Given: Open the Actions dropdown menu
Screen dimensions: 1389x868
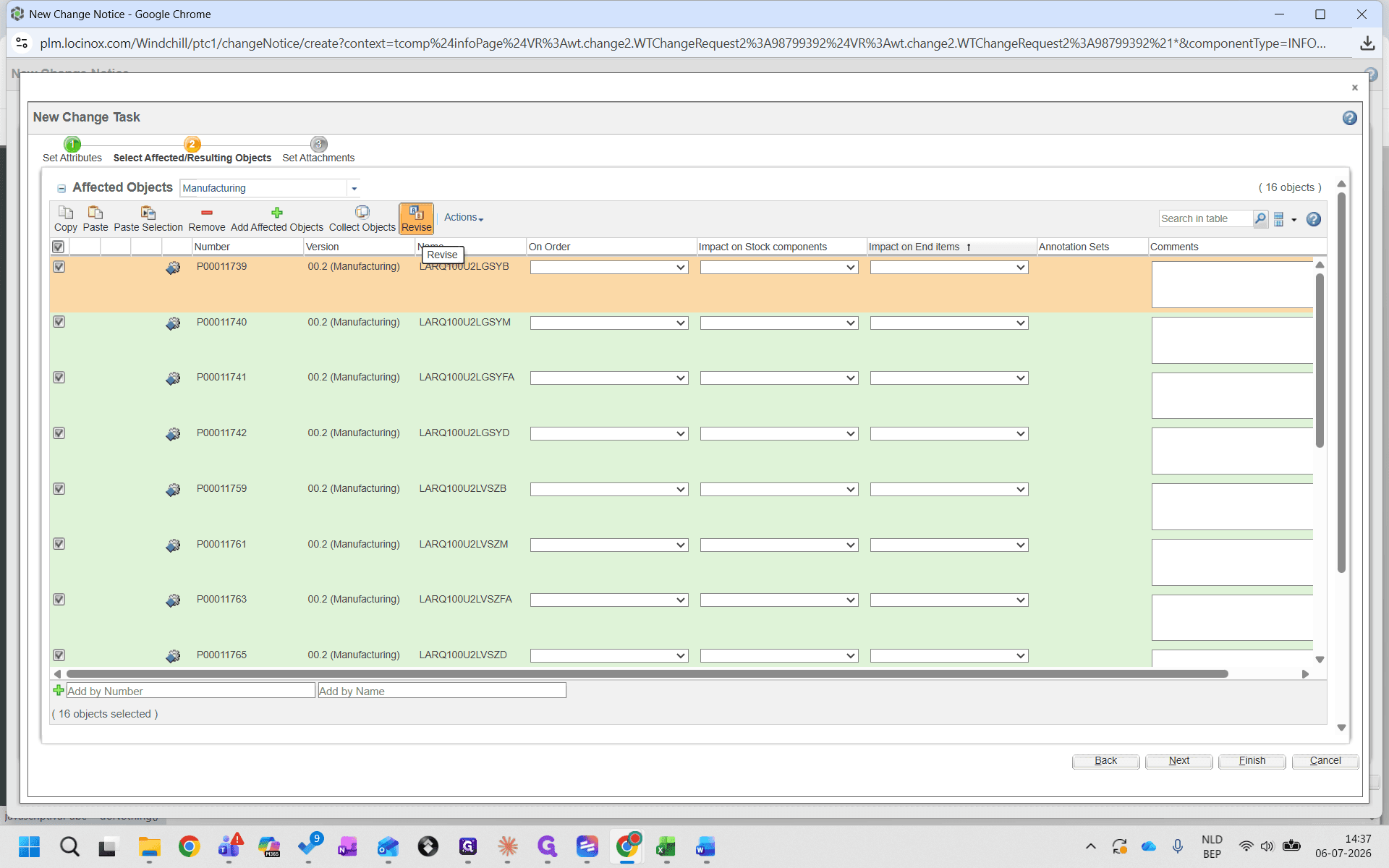Looking at the screenshot, I should 463,217.
